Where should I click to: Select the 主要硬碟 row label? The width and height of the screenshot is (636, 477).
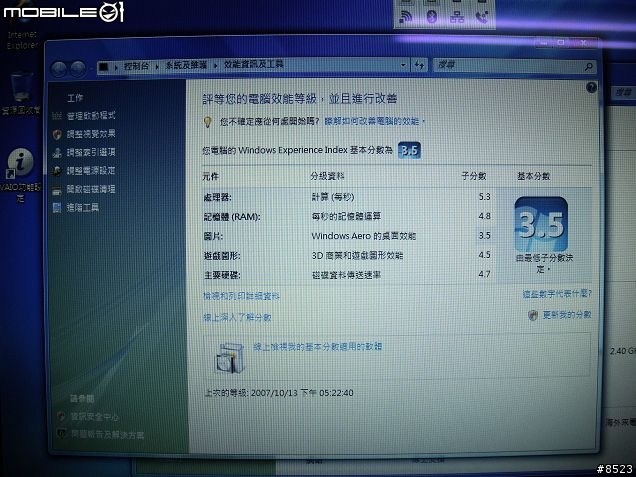point(222,275)
